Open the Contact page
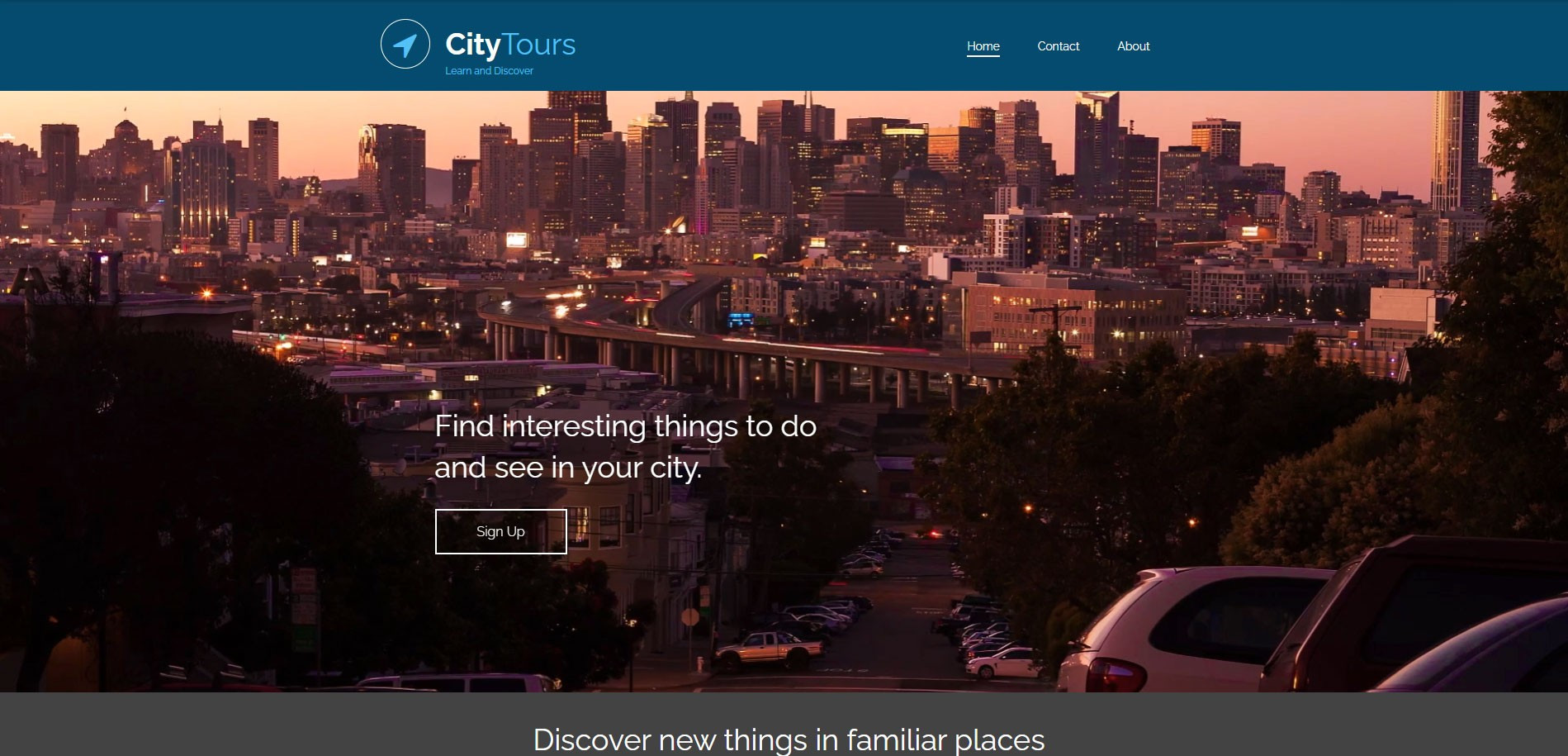Screen dimensions: 1568x756 click(x=1058, y=46)
